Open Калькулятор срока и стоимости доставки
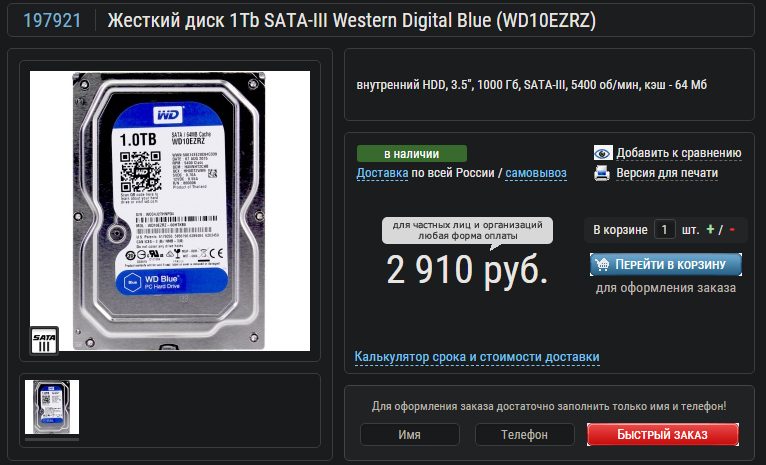 point(477,357)
